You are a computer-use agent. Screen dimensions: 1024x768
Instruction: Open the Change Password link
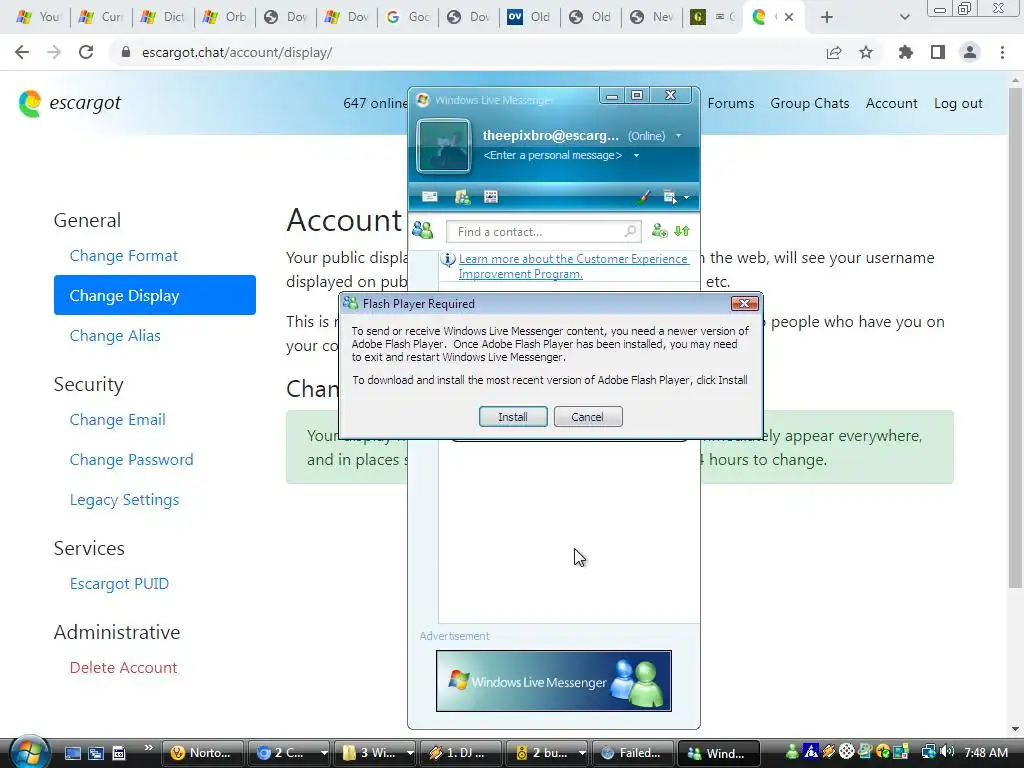pyautogui.click(x=131, y=459)
